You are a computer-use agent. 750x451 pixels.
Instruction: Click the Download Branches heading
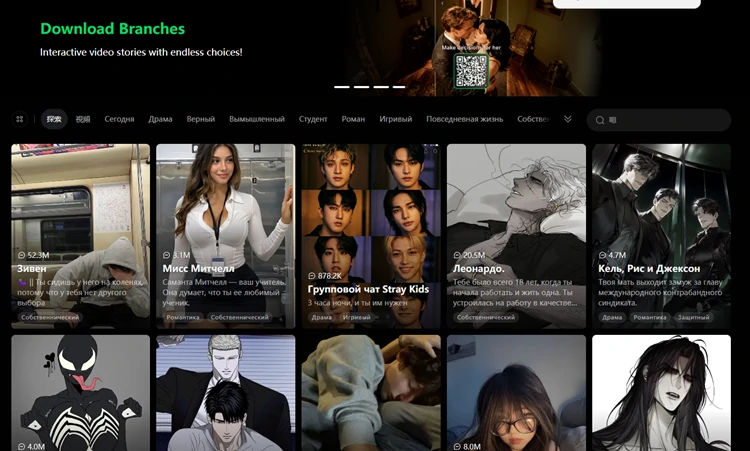coord(112,29)
